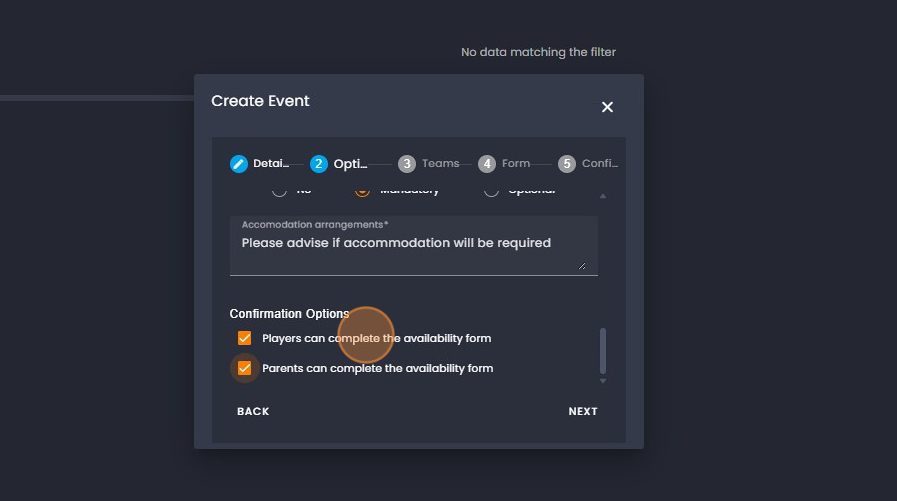Select the Mandatory radio option
The image size is (897, 501).
coord(362,190)
